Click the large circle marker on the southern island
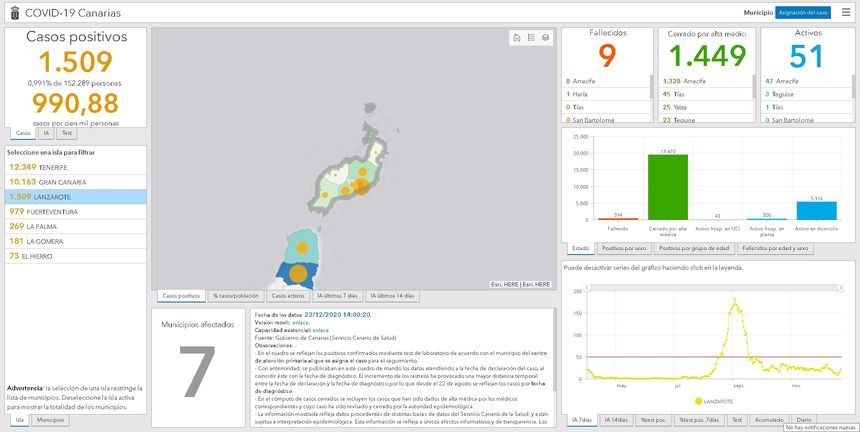Image resolution: width=860 pixels, height=432 pixels. pyautogui.click(x=297, y=273)
